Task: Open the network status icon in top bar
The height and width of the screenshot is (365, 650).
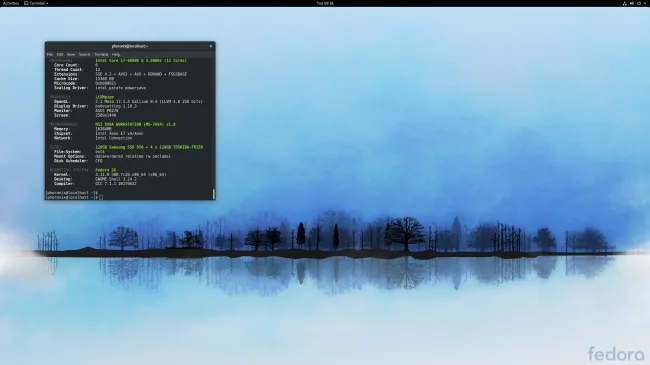Action: (625, 3)
